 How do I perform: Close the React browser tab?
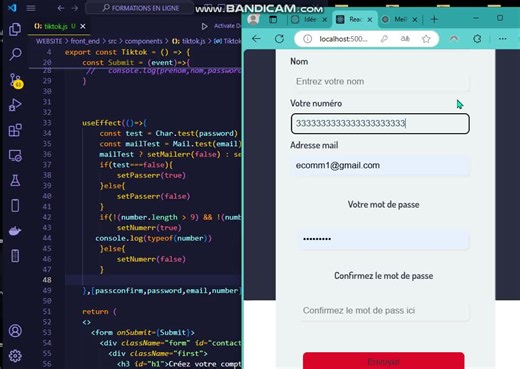[370, 20]
